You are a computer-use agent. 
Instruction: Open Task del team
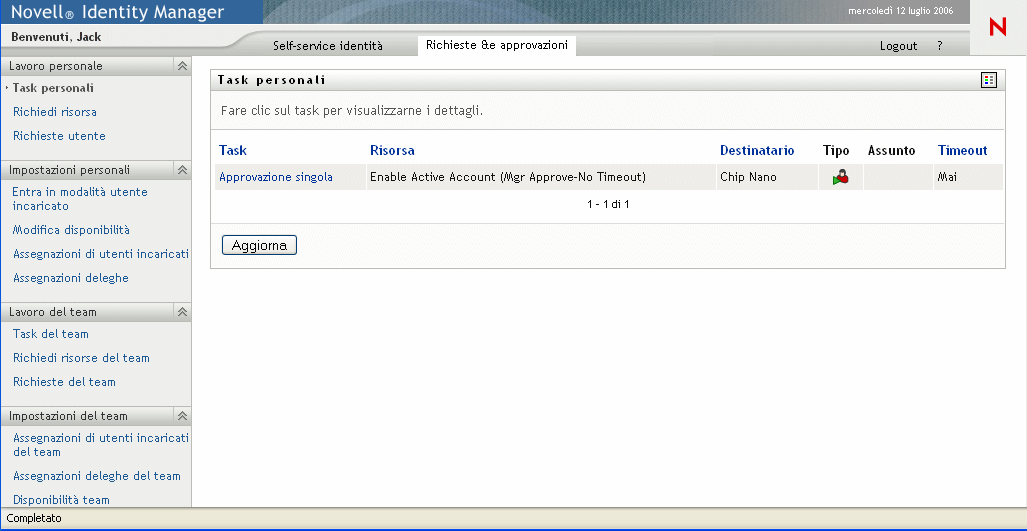point(50,334)
